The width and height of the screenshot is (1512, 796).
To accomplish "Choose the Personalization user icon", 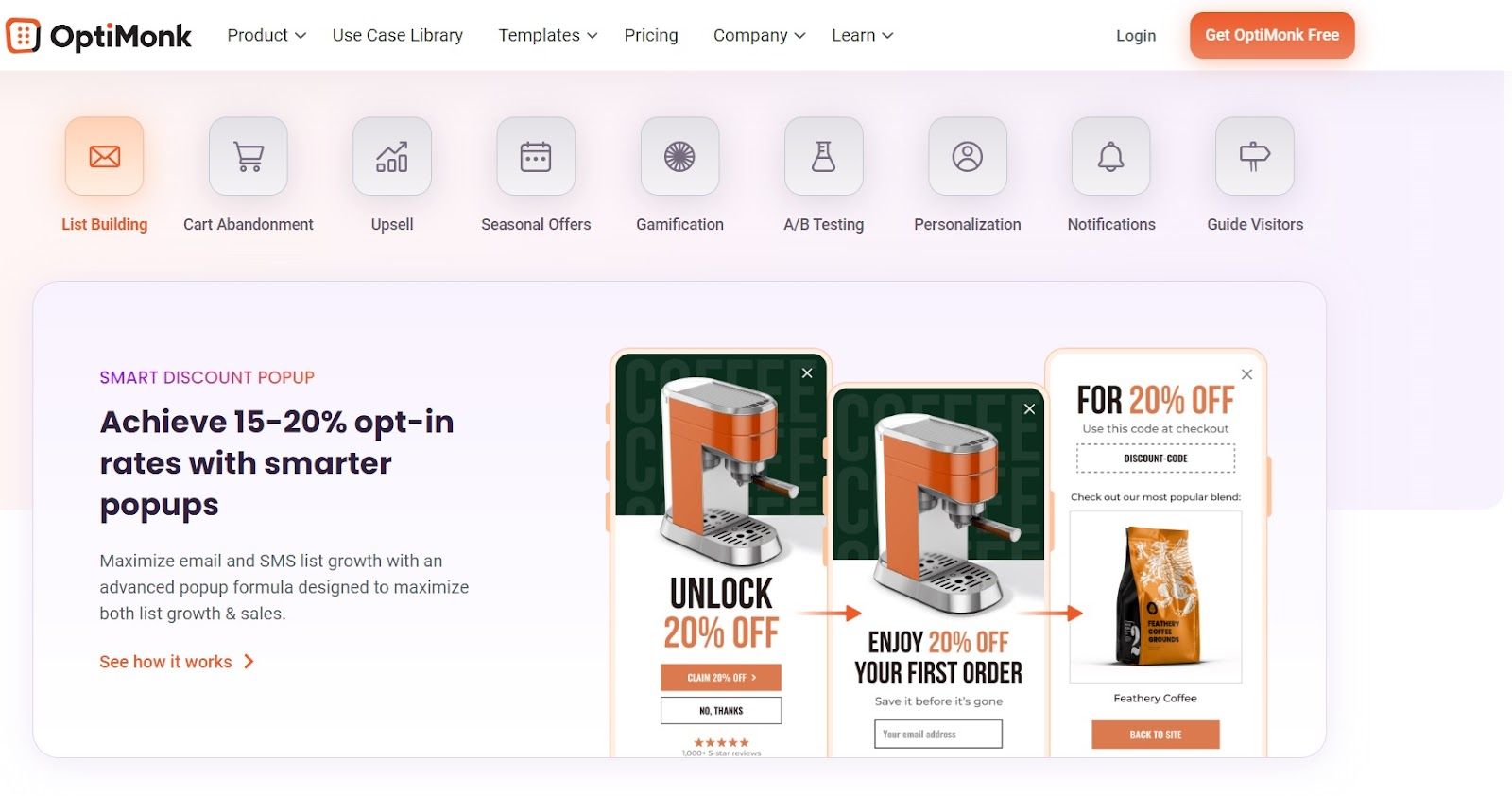I will (x=968, y=156).
